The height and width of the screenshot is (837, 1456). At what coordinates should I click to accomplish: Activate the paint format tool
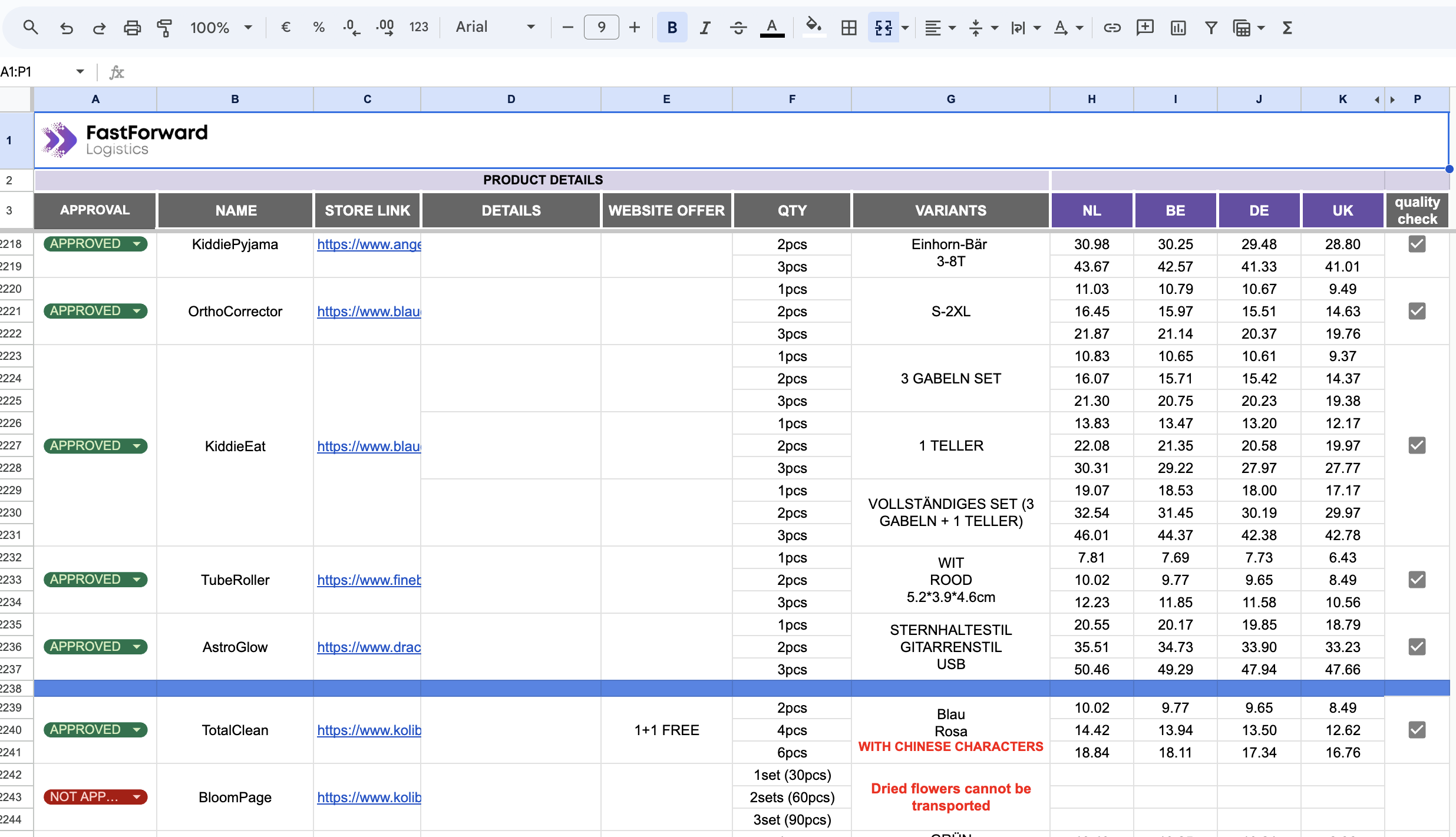(x=164, y=27)
